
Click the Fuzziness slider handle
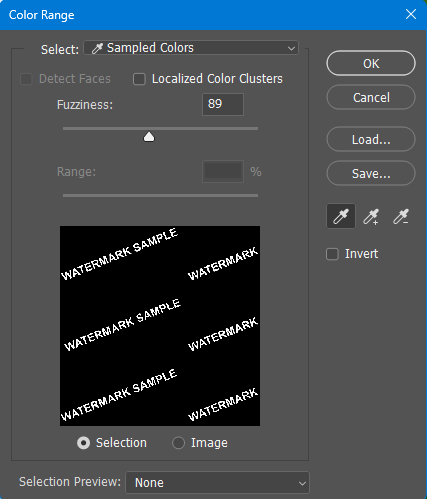(x=149, y=137)
